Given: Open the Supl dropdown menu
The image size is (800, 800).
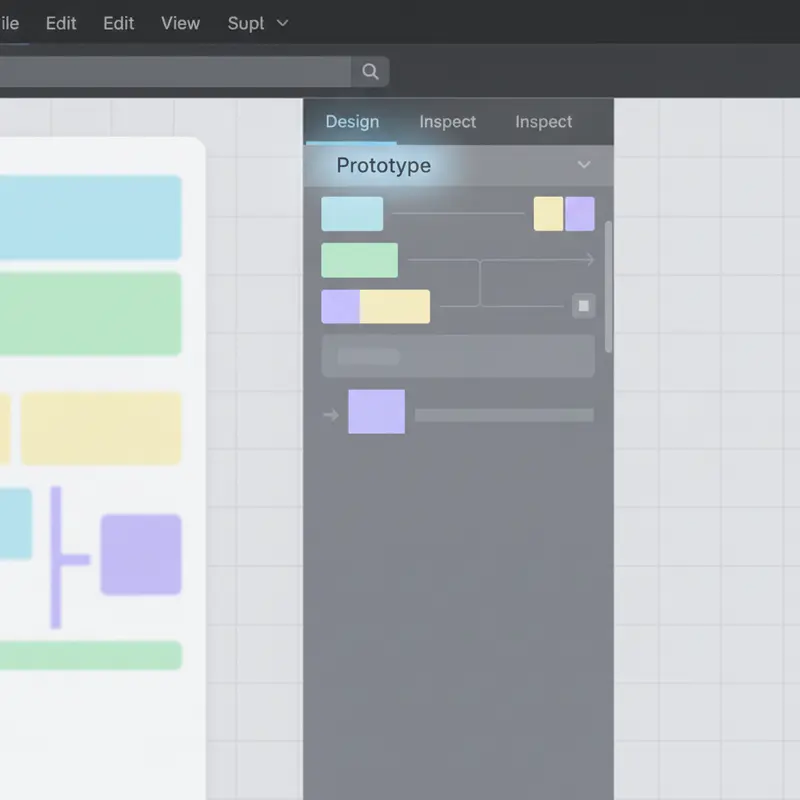Looking at the screenshot, I should click(x=258, y=22).
